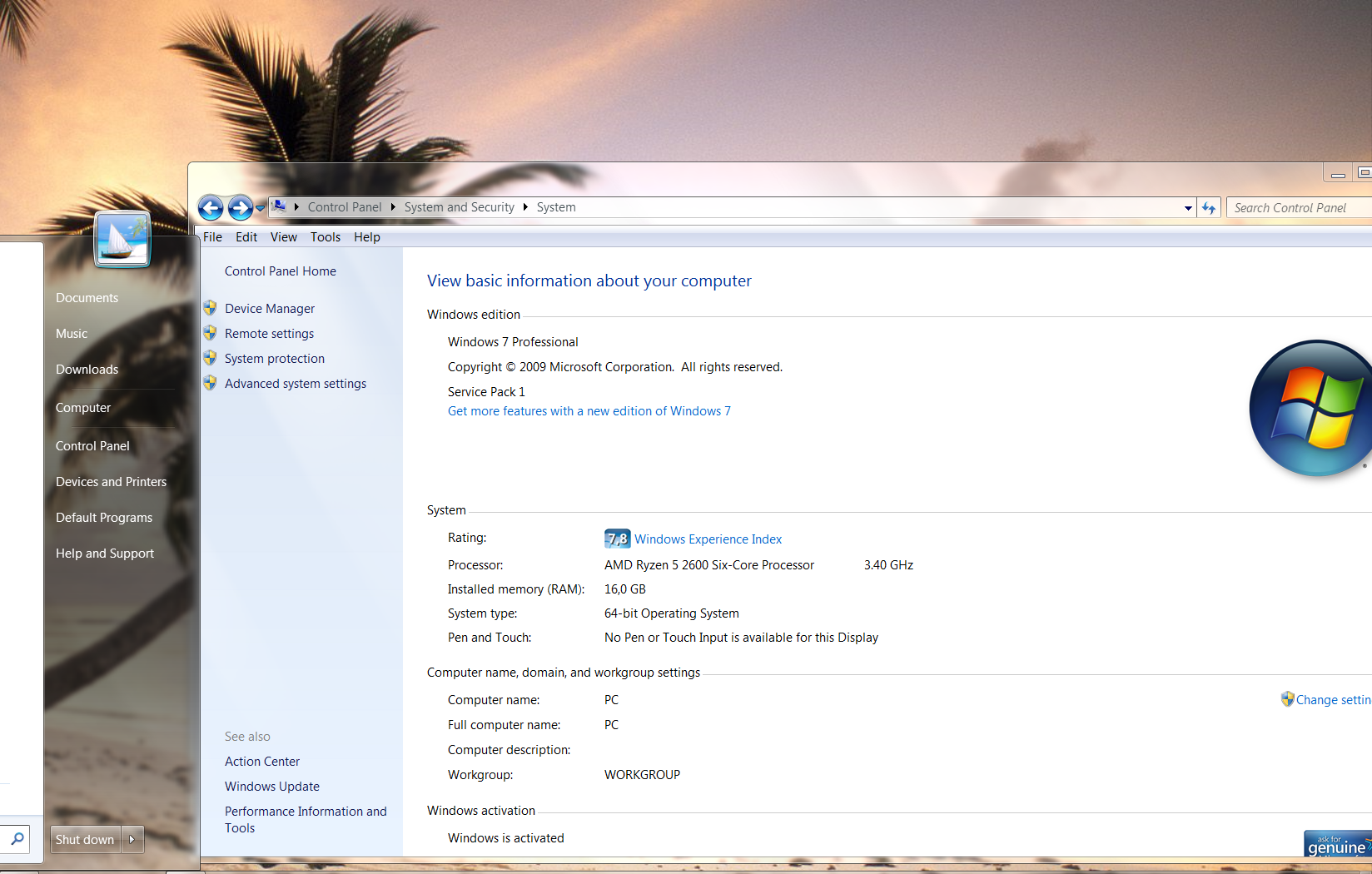1372x874 pixels.
Task: Open the View menu
Action: pos(283,237)
